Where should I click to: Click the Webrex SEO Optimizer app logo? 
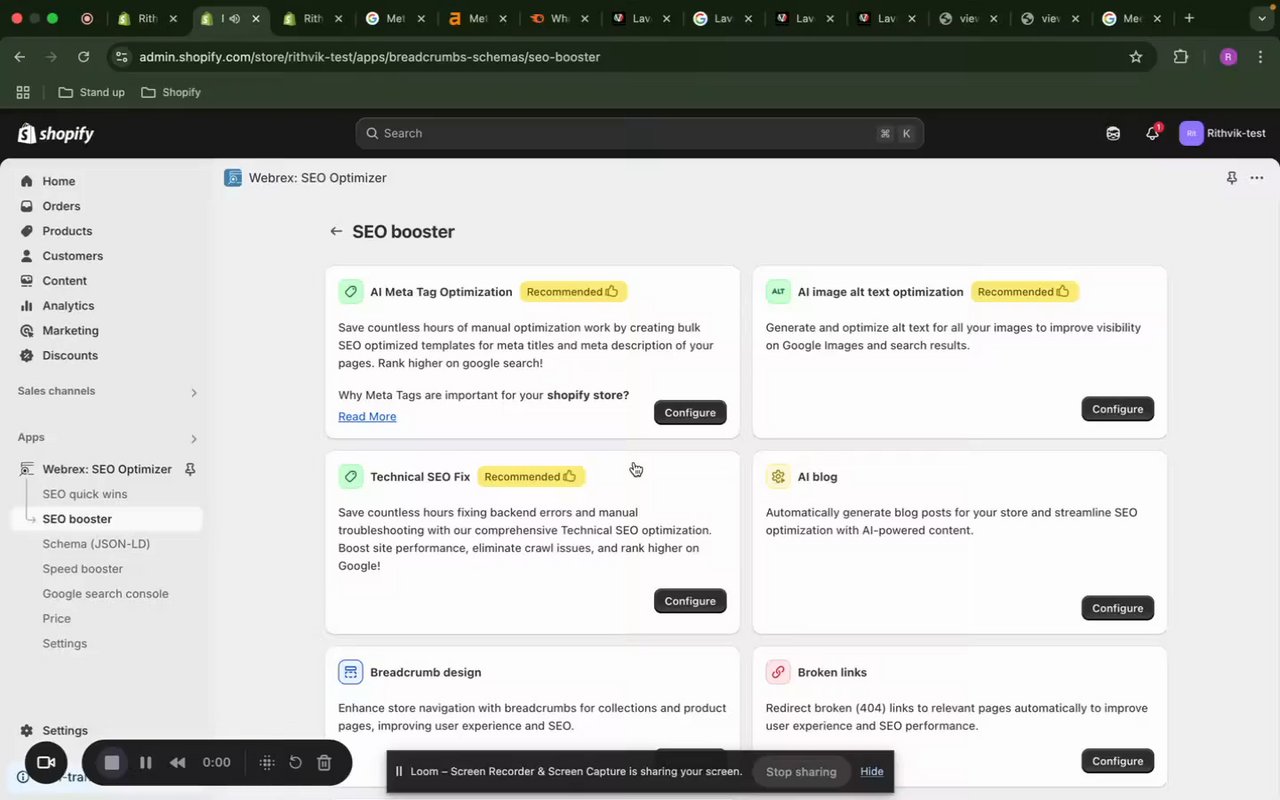(x=233, y=178)
